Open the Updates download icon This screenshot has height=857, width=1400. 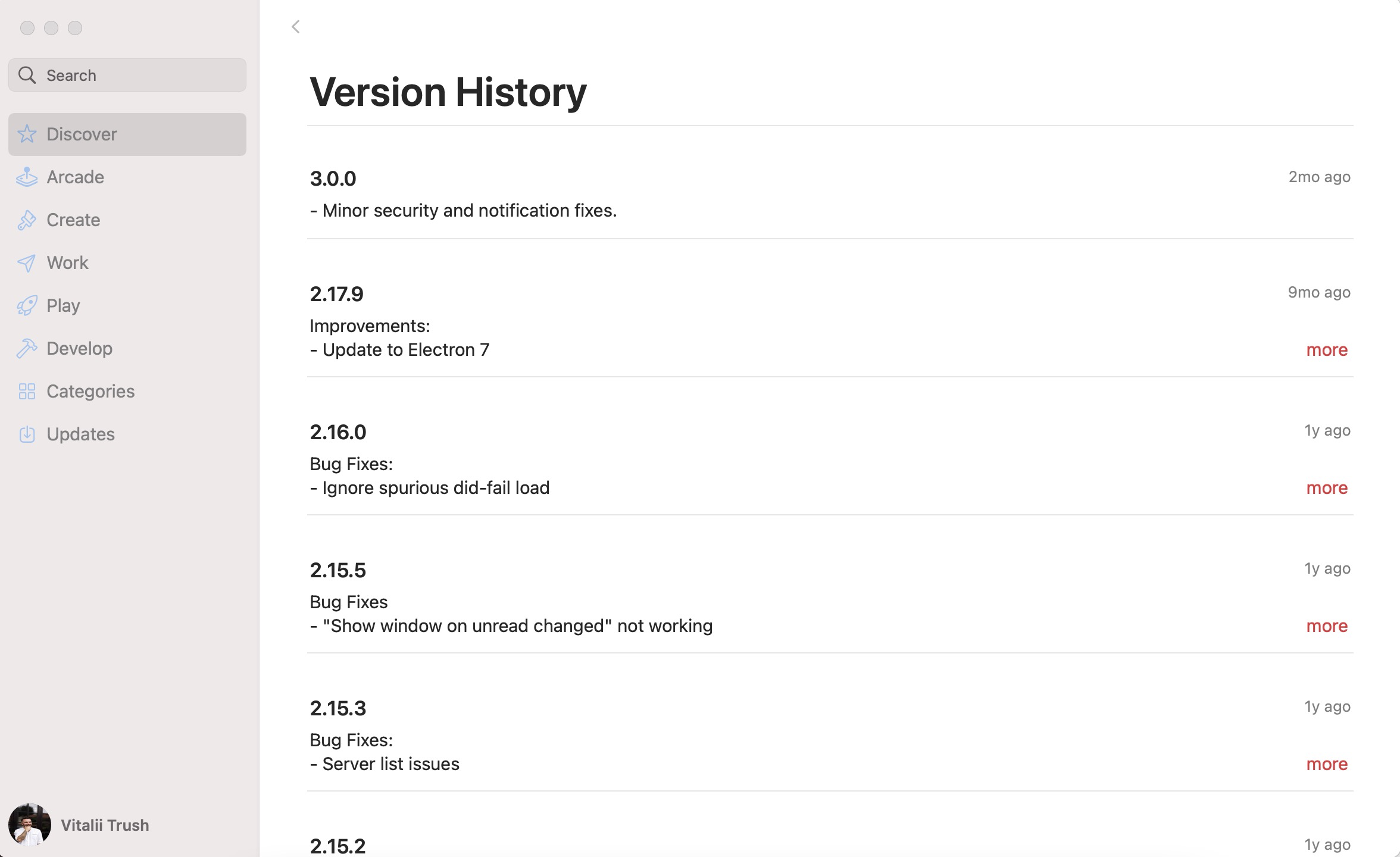(27, 434)
